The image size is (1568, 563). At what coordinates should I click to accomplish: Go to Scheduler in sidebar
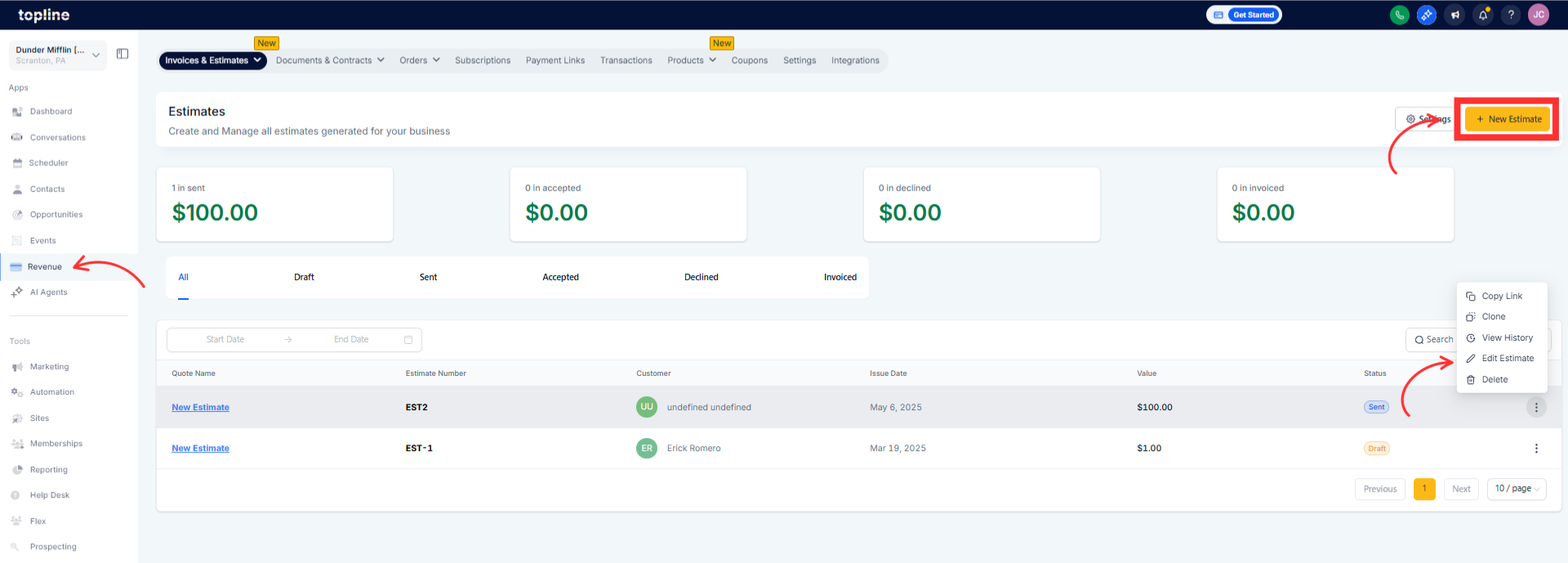pos(48,163)
